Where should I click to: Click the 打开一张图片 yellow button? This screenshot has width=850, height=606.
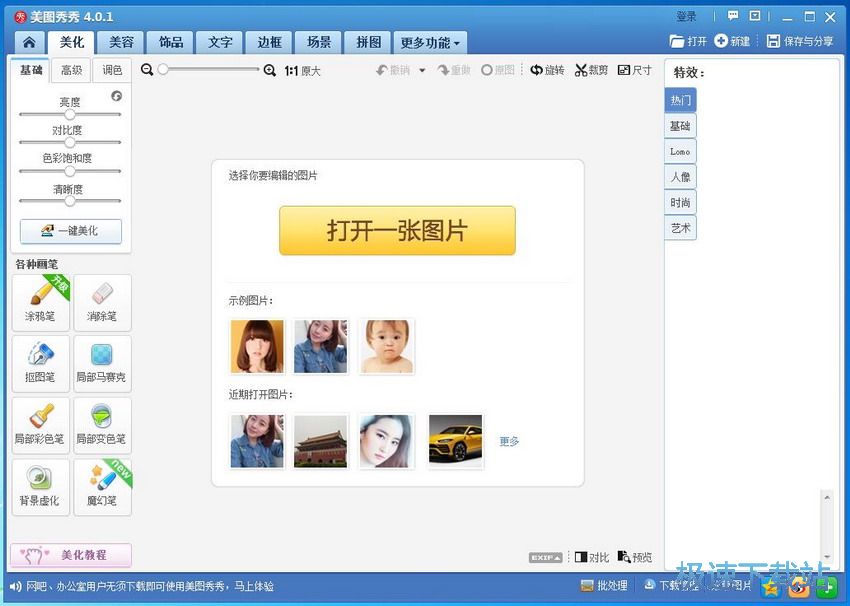pyautogui.click(x=397, y=230)
